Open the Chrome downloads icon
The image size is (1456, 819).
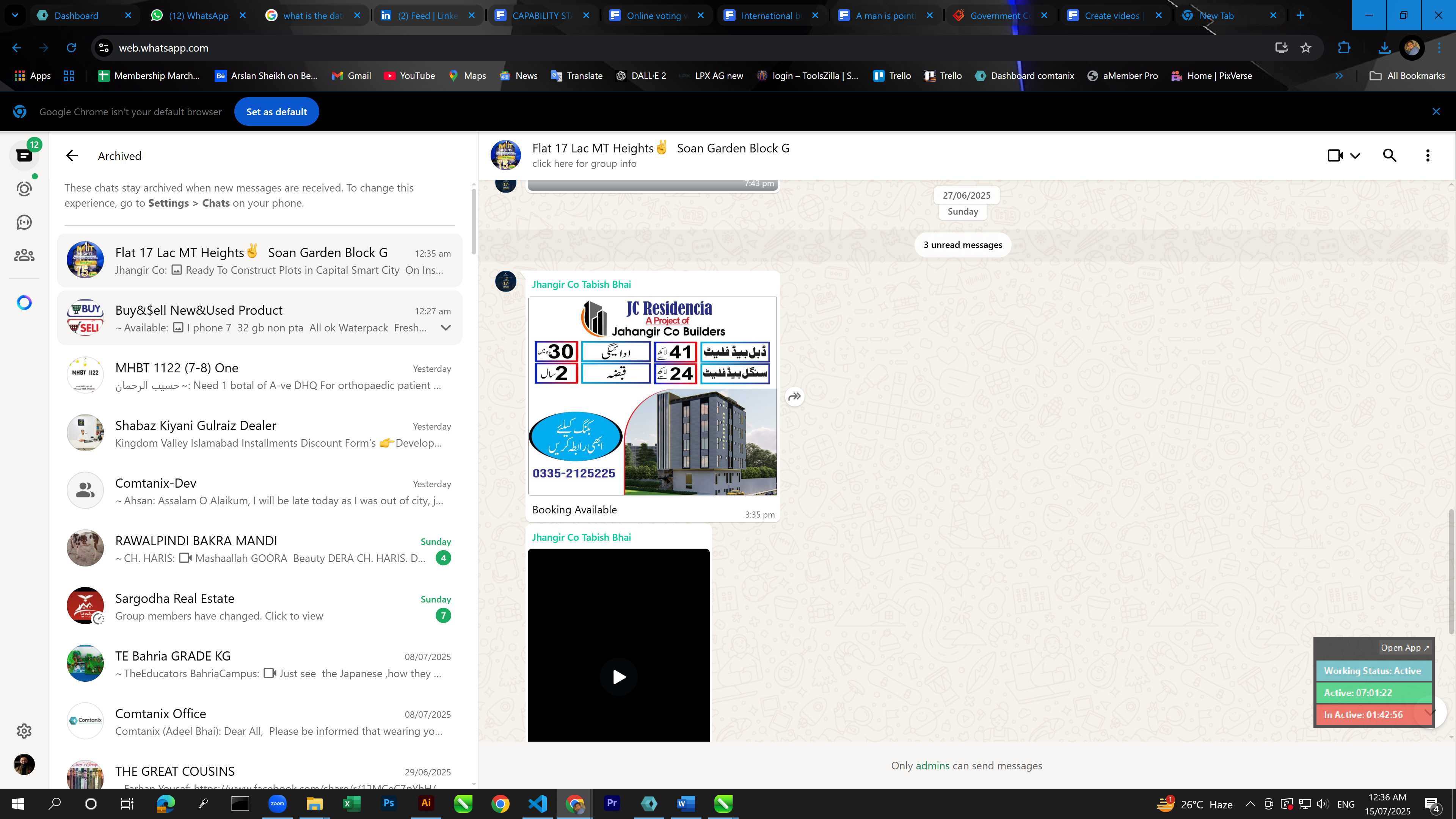pyautogui.click(x=1384, y=48)
